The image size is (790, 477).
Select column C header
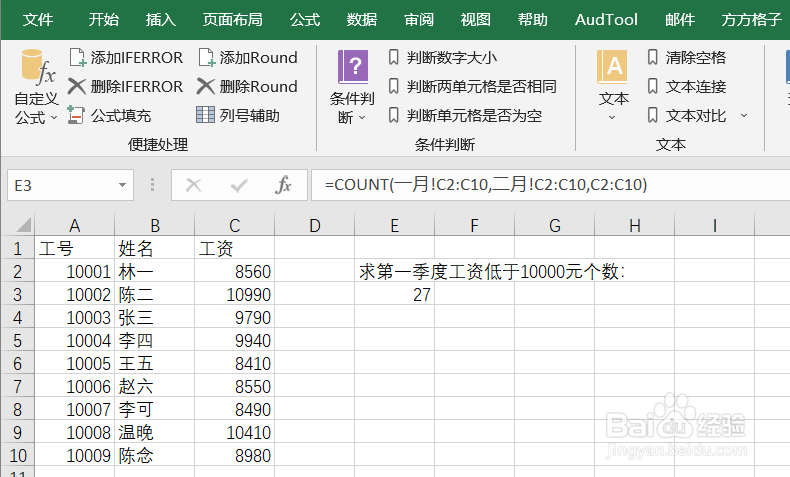[235, 225]
